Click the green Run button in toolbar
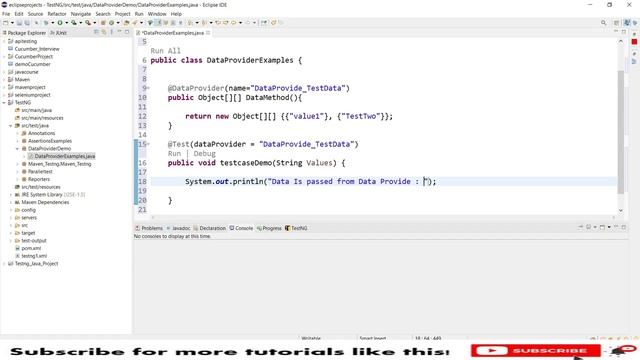Image resolution: width=640 pixels, height=360 pixels. tap(60, 23)
